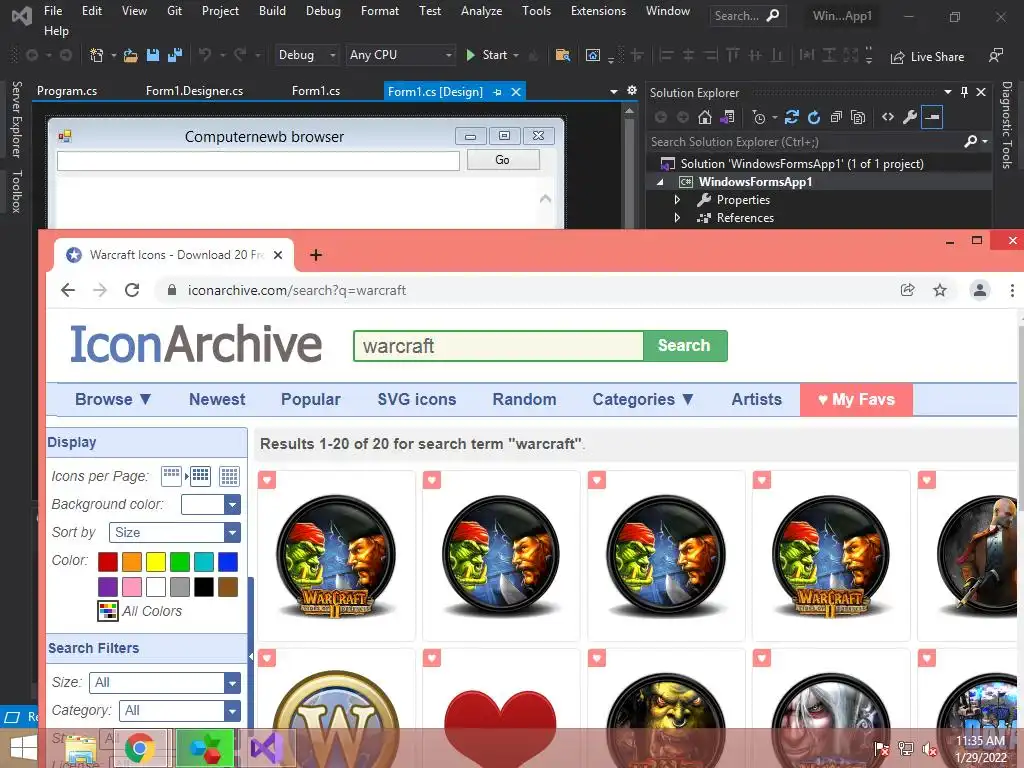Viewport: 1024px width, 768px height.
Task: Favorite the gold W icon card
Action: tap(267, 658)
